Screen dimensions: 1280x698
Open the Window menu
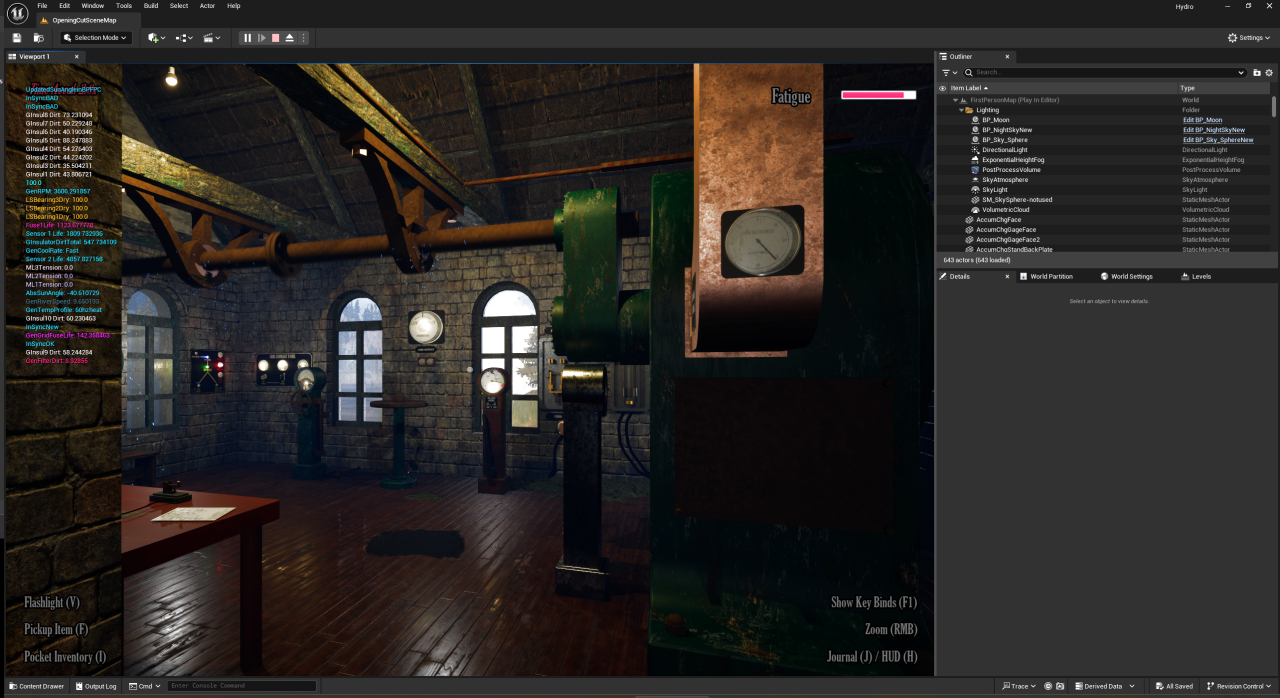(x=92, y=6)
